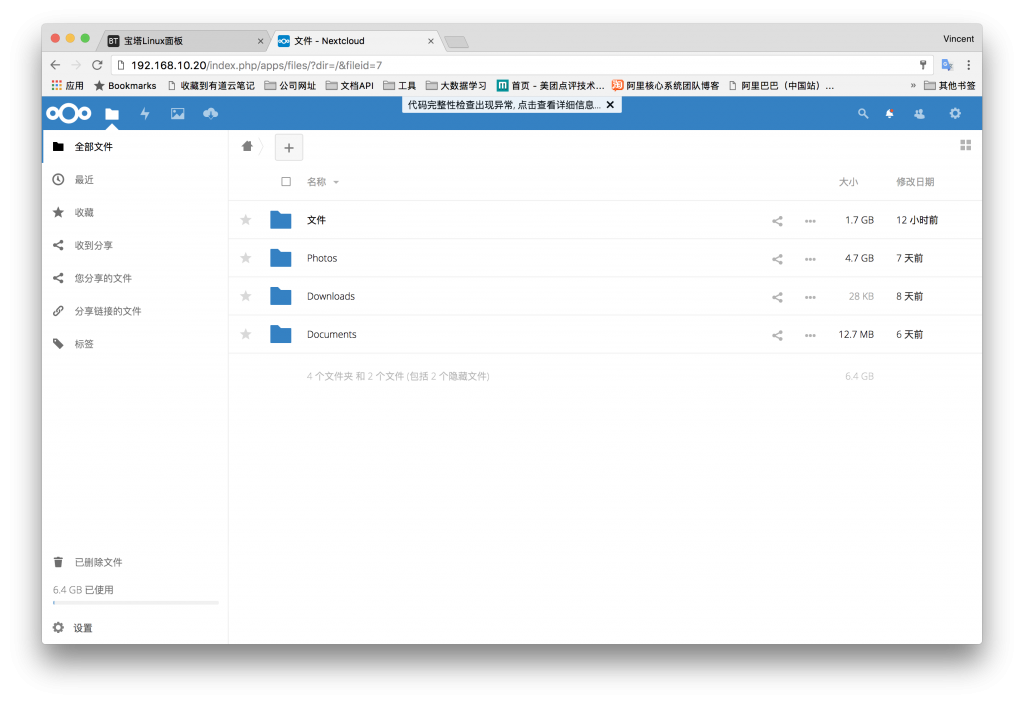
Task: Switch to grid view icon
Action: point(966,145)
